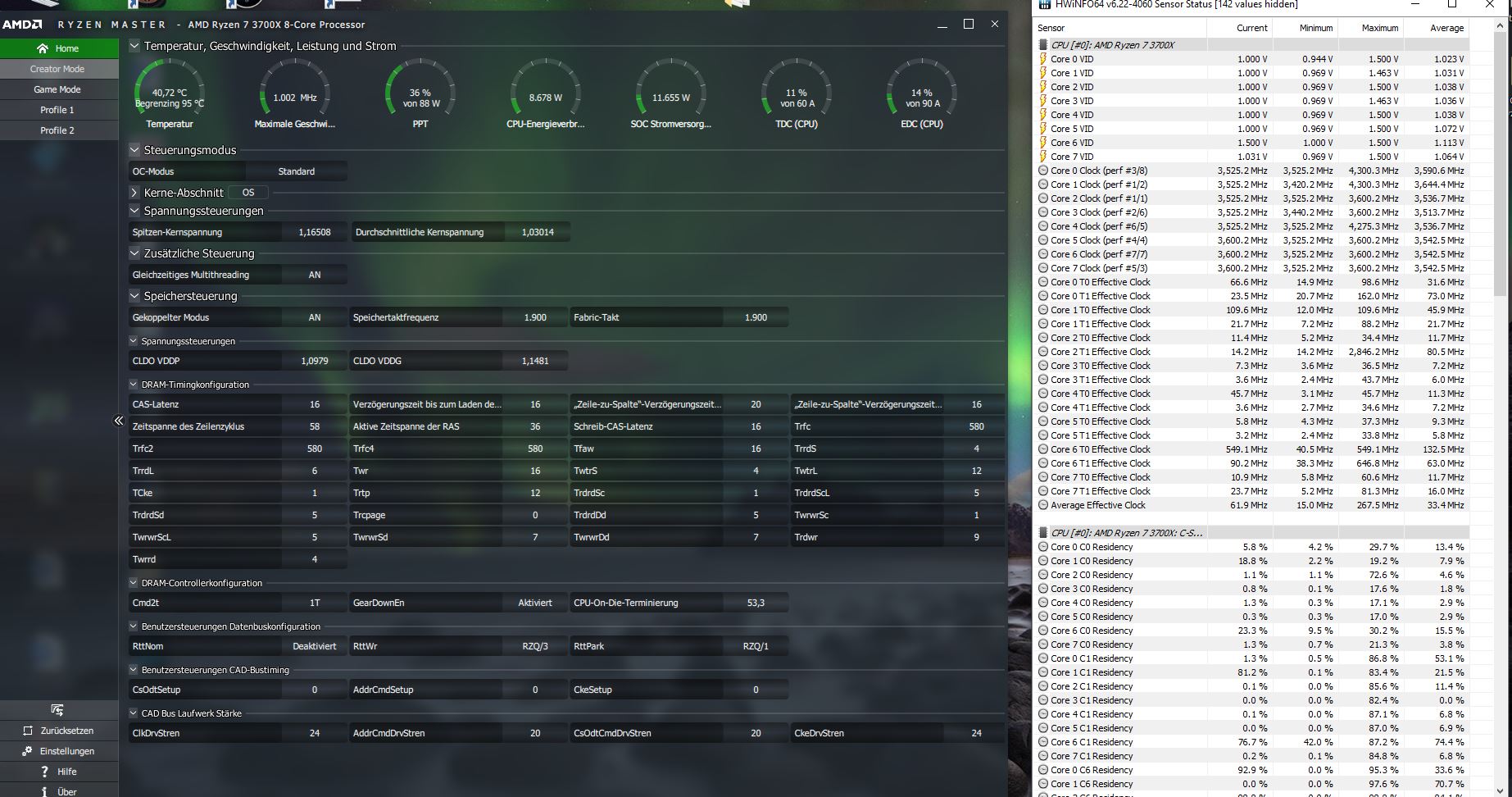Click the CAS-Latenz value field
The height and width of the screenshot is (797, 1512).
point(315,404)
